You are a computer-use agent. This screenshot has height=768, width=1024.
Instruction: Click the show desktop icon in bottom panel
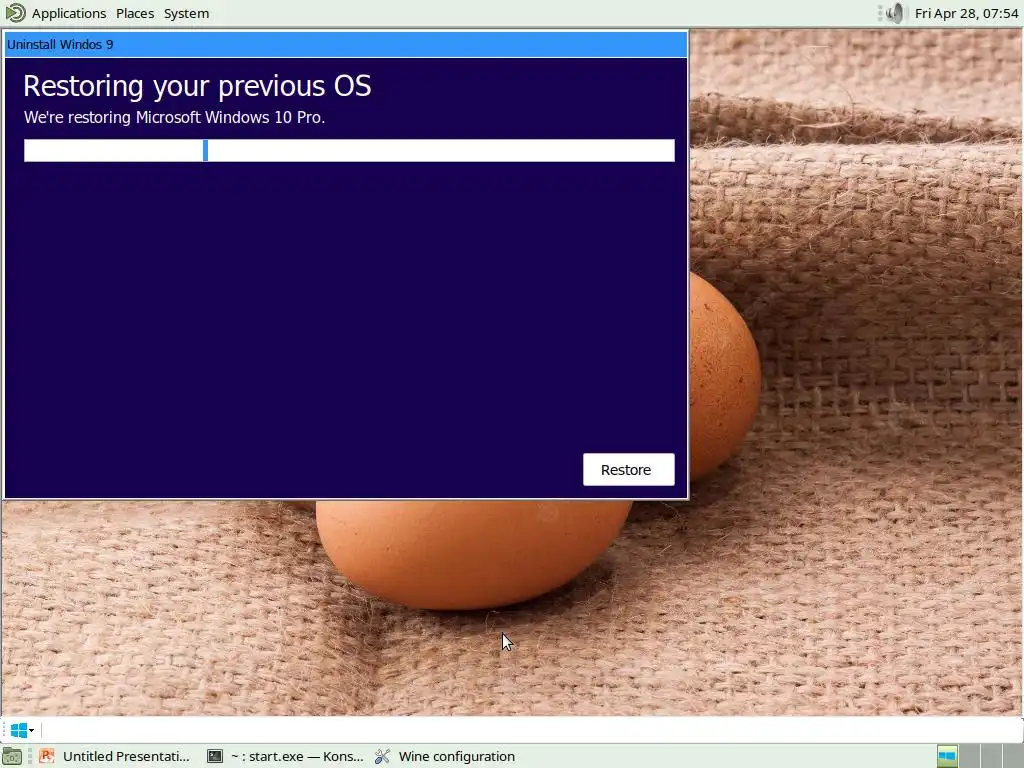(x=12, y=756)
